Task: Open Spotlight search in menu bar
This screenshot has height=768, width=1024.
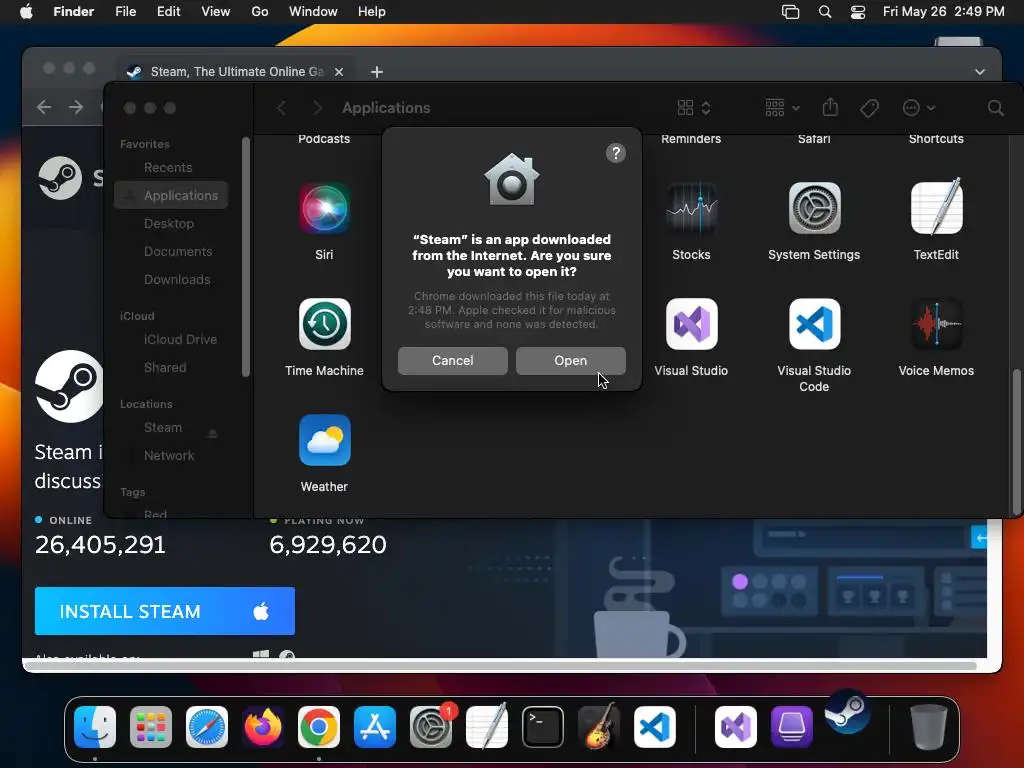Action: click(x=825, y=12)
